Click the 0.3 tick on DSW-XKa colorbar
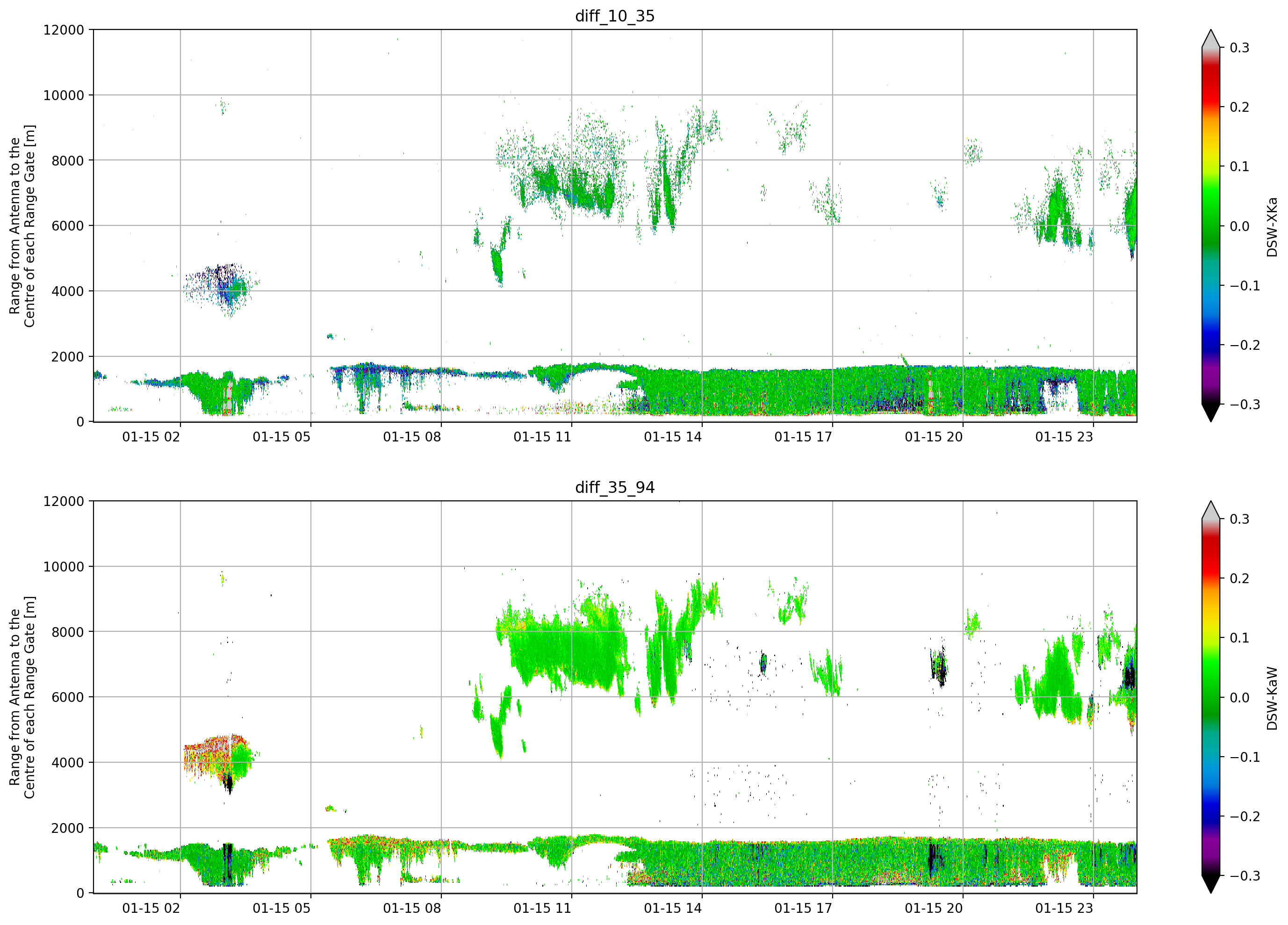 [1239, 48]
